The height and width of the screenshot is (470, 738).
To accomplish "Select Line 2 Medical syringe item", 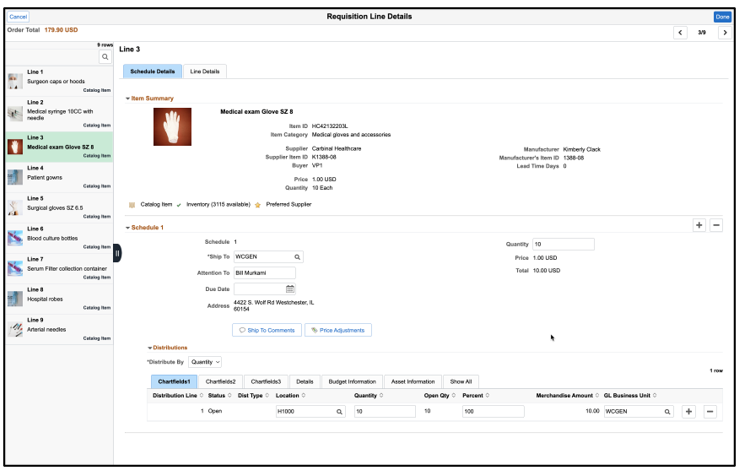I will tap(59, 113).
